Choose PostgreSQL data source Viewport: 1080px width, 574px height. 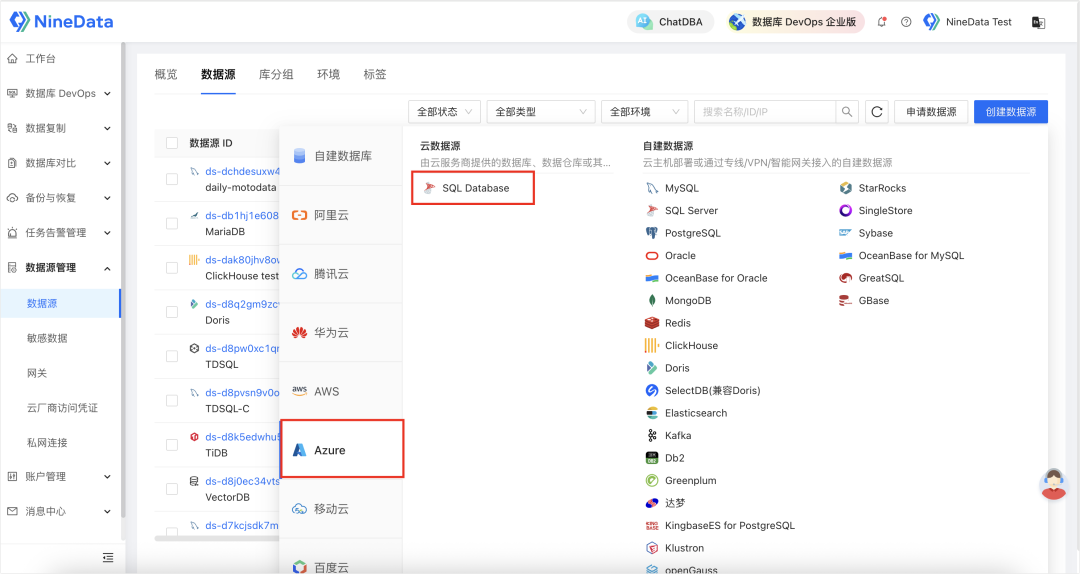[683, 233]
